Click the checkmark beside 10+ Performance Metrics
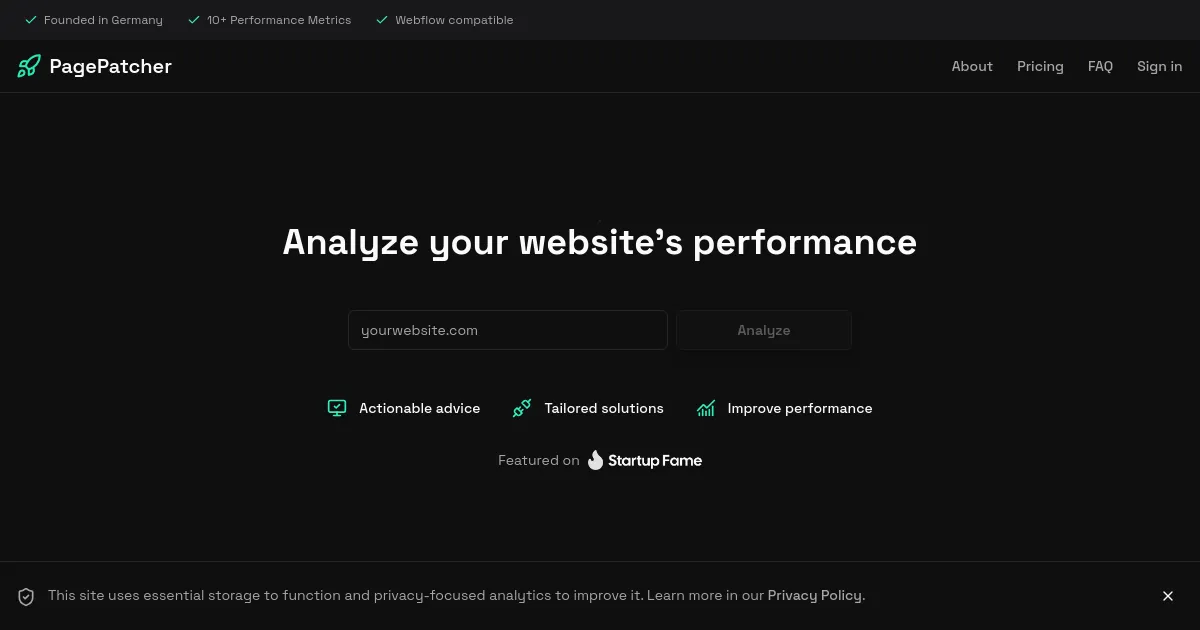This screenshot has height=630, width=1200. tap(193, 19)
